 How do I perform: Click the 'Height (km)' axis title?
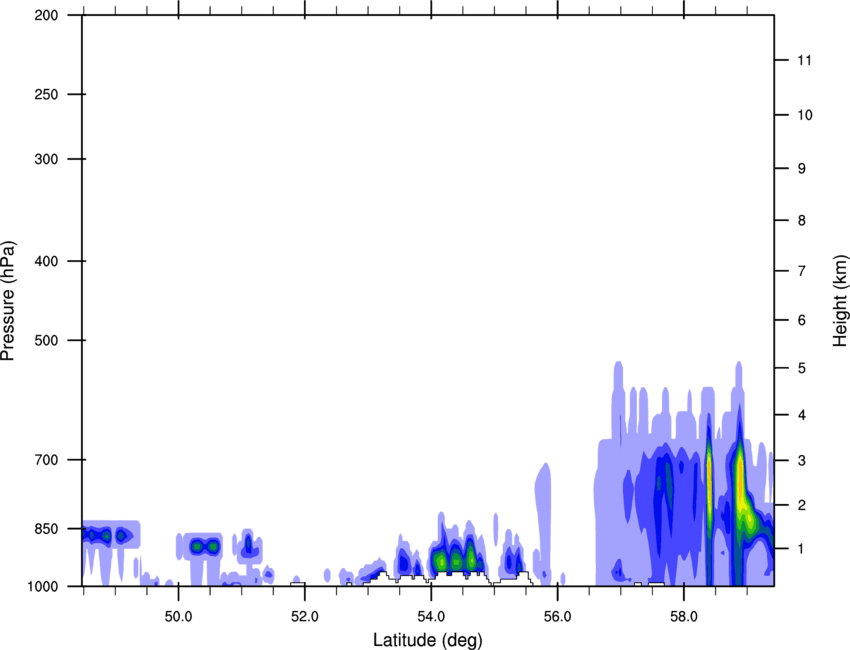(840, 300)
